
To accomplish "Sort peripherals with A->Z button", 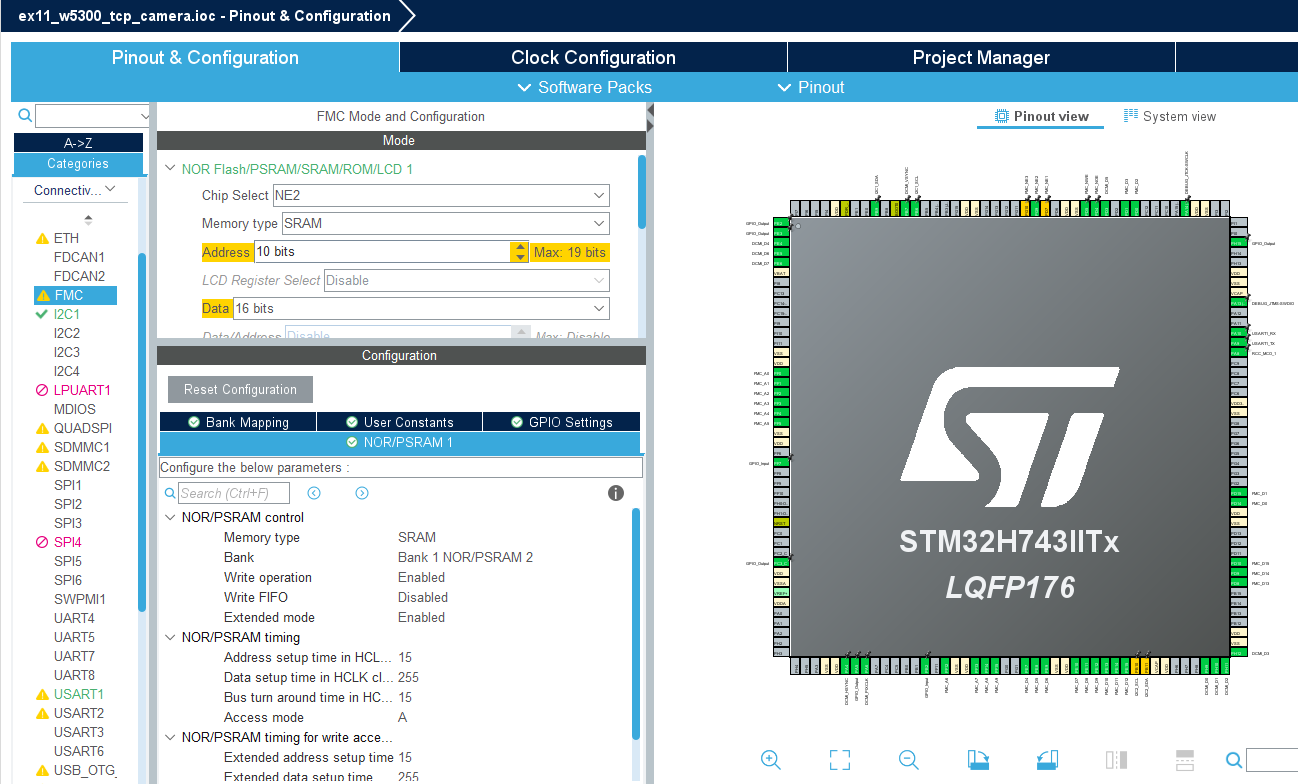I will click(x=77, y=143).
